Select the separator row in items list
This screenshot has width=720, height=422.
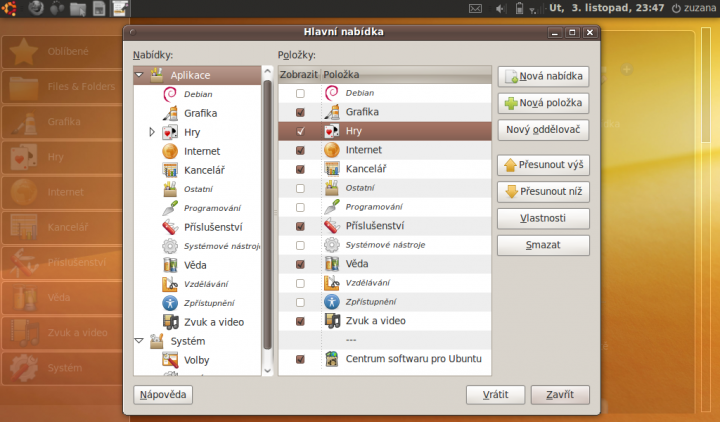click(385, 340)
